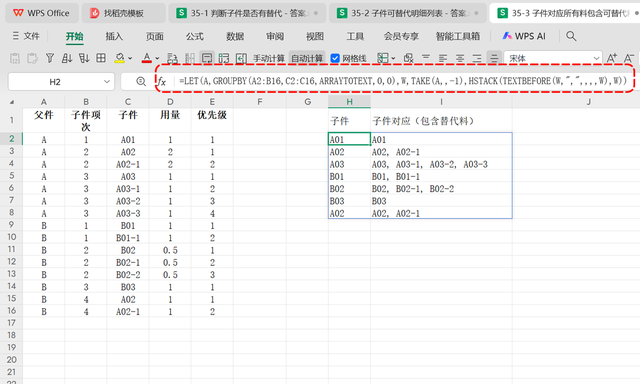Click the magnifier icon beside the name box
The image size is (640, 384).
pyautogui.click(x=141, y=82)
